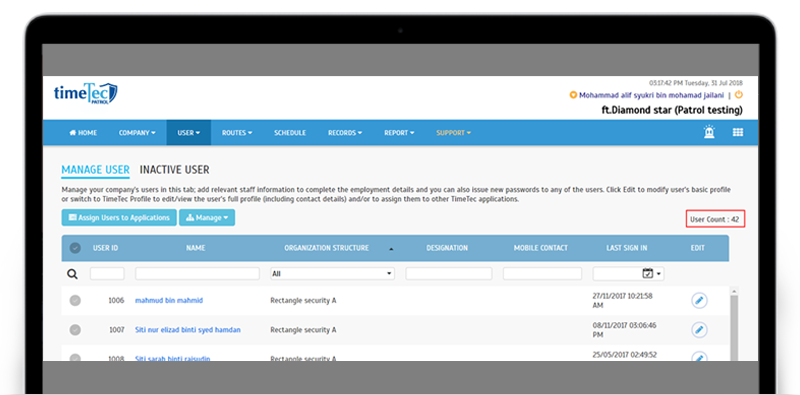Image resolution: width=800 pixels, height=395 pixels.
Task: Click the User ID filter input field
Action: point(107,274)
